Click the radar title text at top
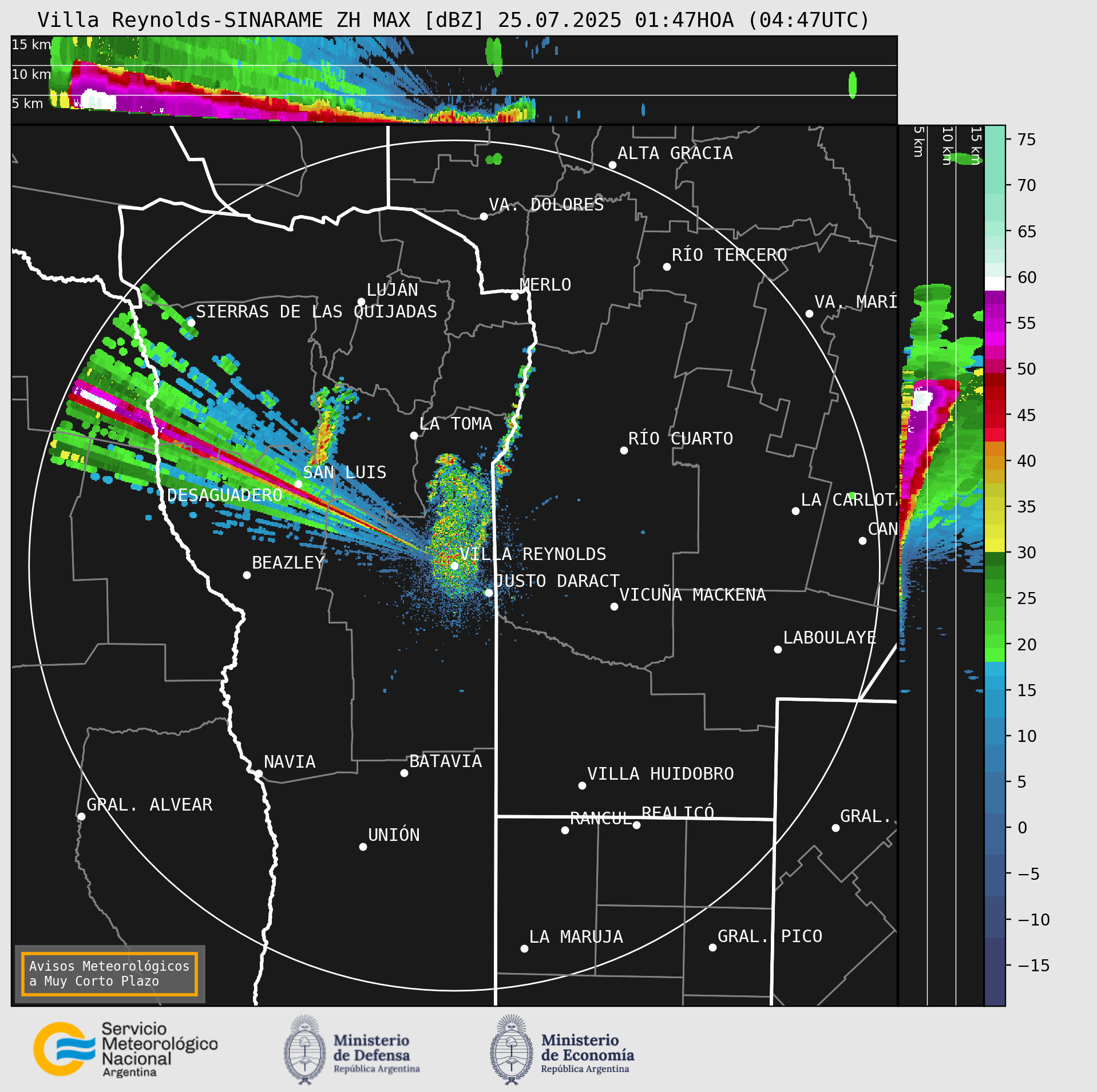The width and height of the screenshot is (1097, 1092). pos(453,20)
